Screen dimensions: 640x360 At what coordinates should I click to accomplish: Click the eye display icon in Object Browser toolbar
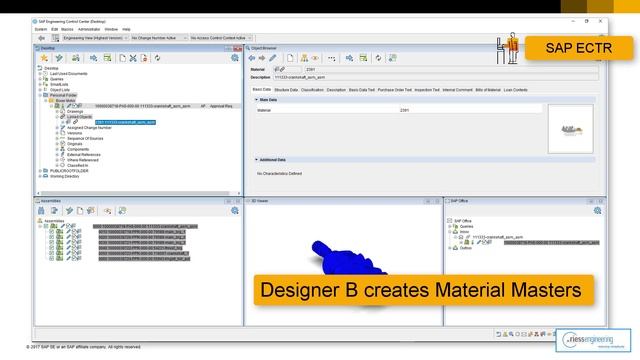pyautogui.click(x=315, y=58)
